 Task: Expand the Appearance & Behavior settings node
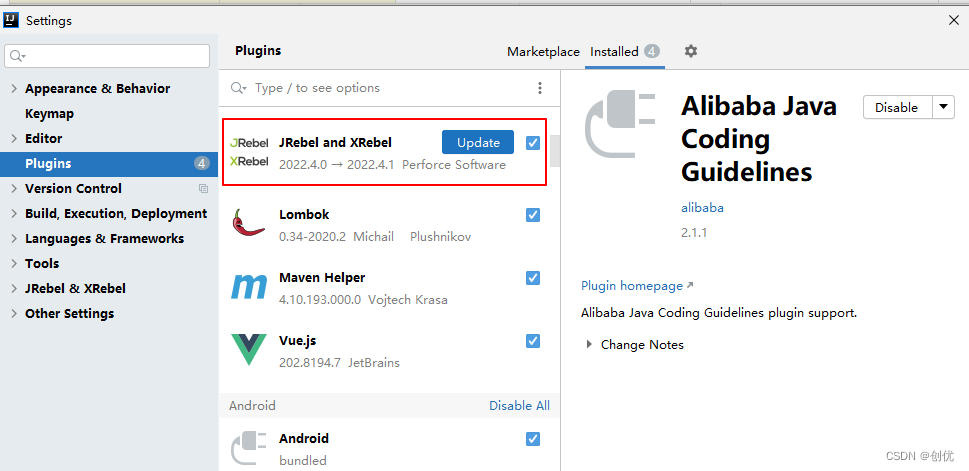click(14, 88)
